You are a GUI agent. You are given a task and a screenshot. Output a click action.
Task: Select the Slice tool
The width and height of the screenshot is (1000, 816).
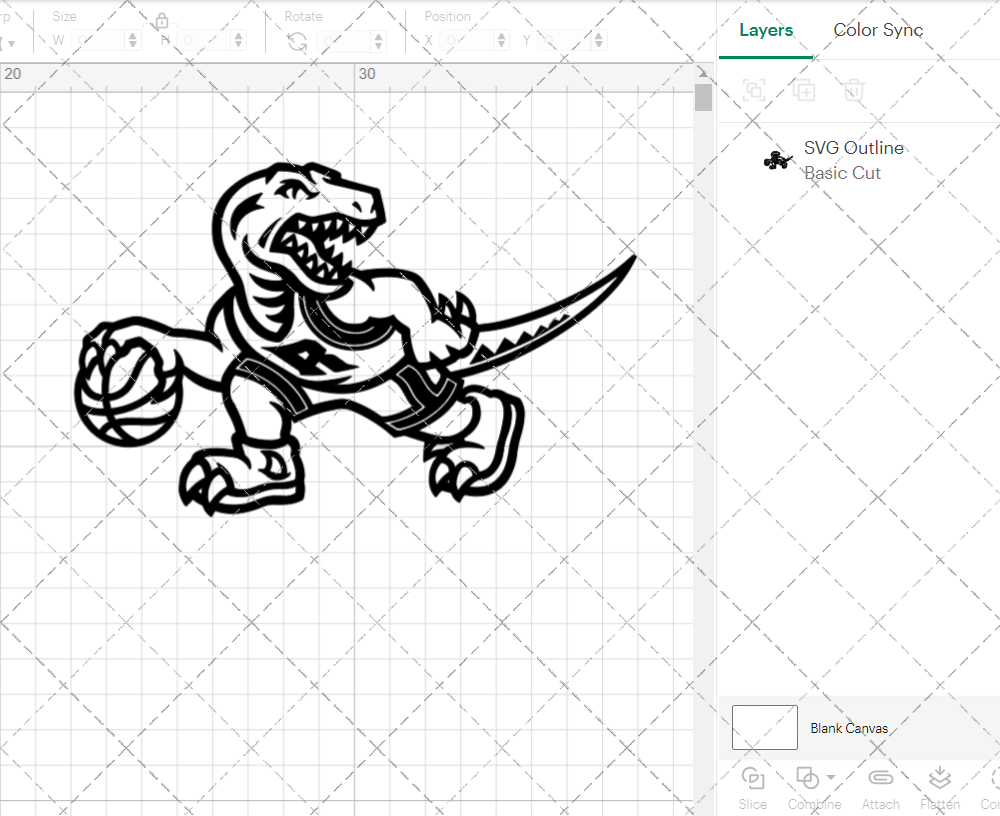tap(752, 787)
